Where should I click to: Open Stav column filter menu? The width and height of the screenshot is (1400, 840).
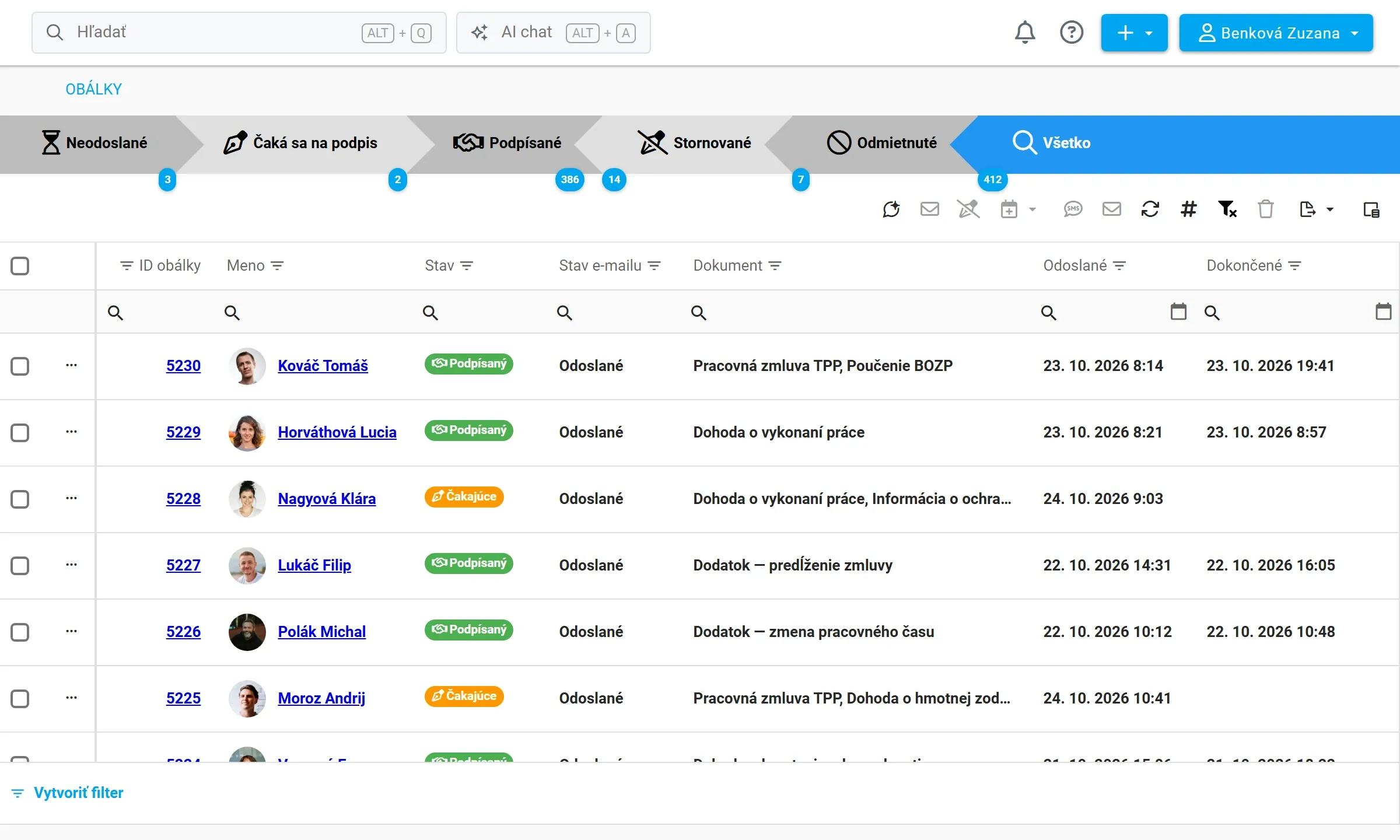pos(467,266)
